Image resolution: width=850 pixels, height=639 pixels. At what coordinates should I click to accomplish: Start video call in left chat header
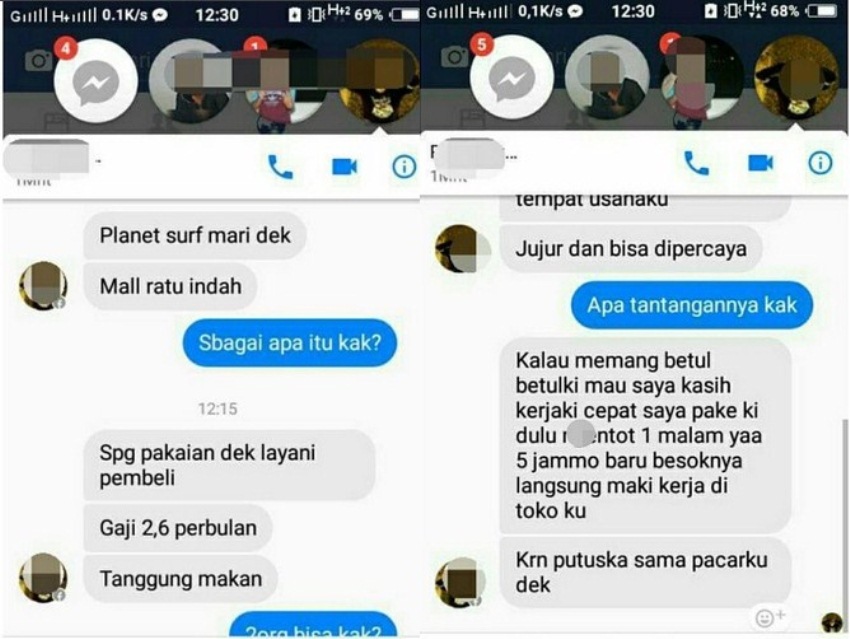344,167
